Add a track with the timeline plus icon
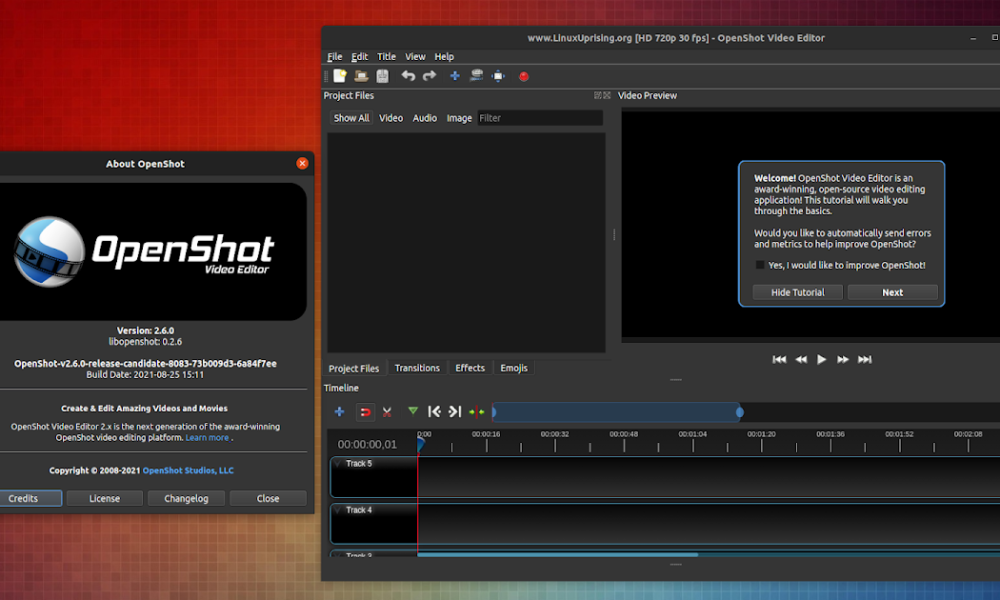This screenshot has height=600, width=1000. [339, 412]
